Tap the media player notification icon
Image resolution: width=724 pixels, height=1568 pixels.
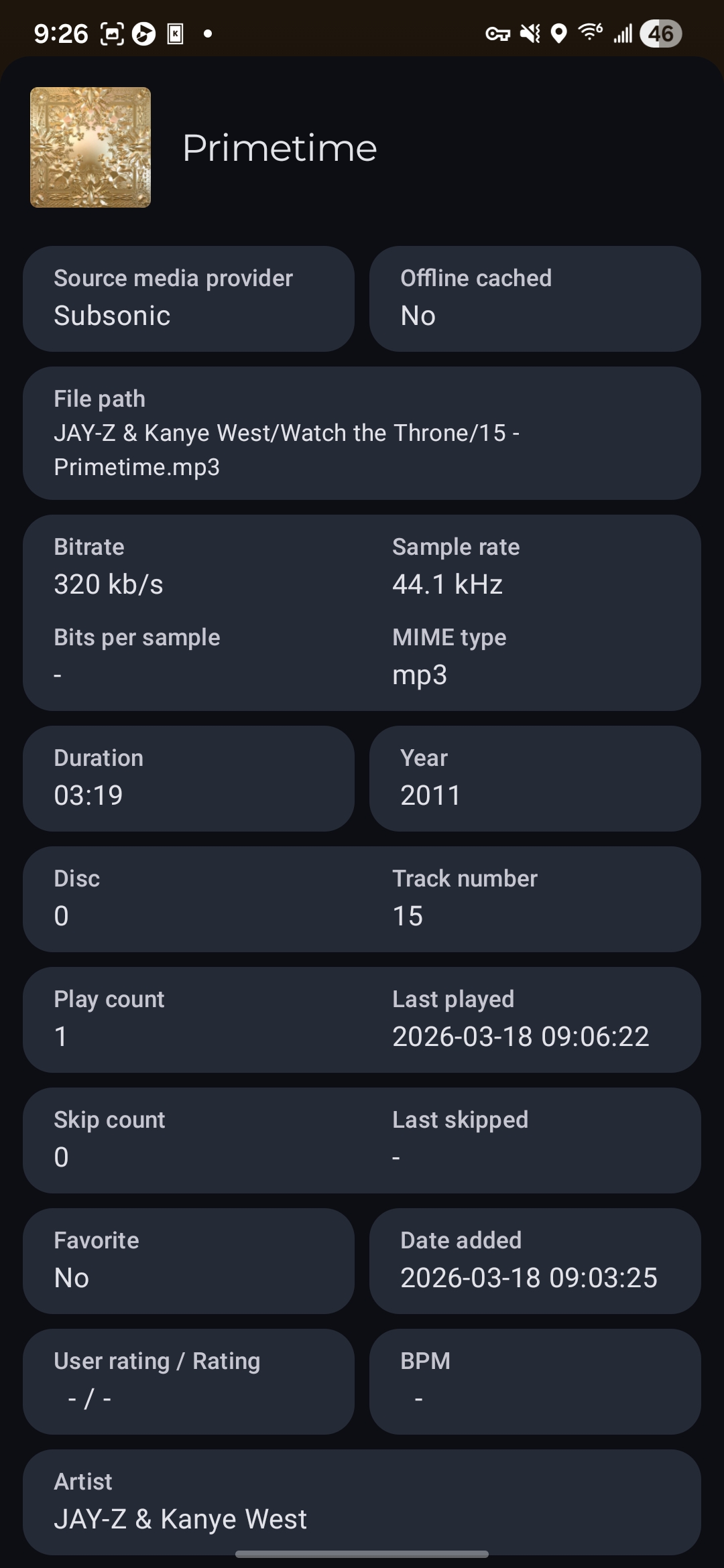click(x=143, y=34)
